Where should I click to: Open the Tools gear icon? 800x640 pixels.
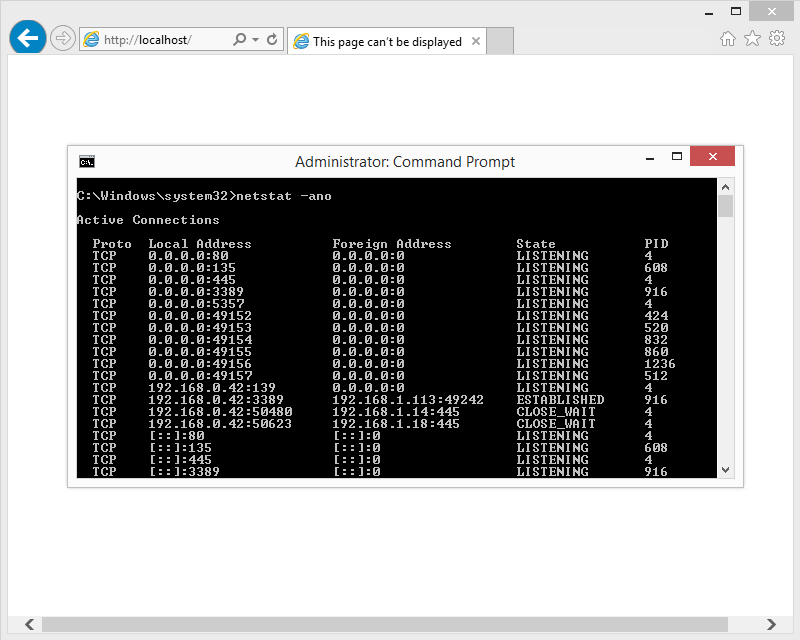777,38
